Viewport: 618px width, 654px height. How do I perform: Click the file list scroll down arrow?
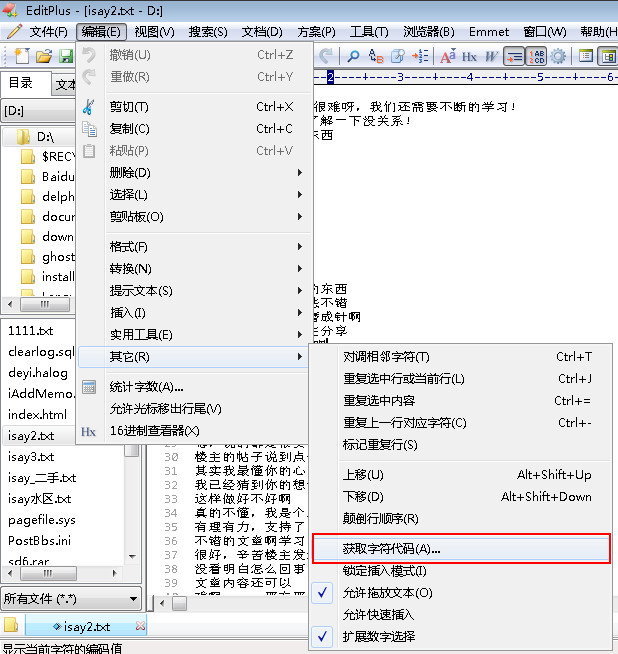[133, 556]
